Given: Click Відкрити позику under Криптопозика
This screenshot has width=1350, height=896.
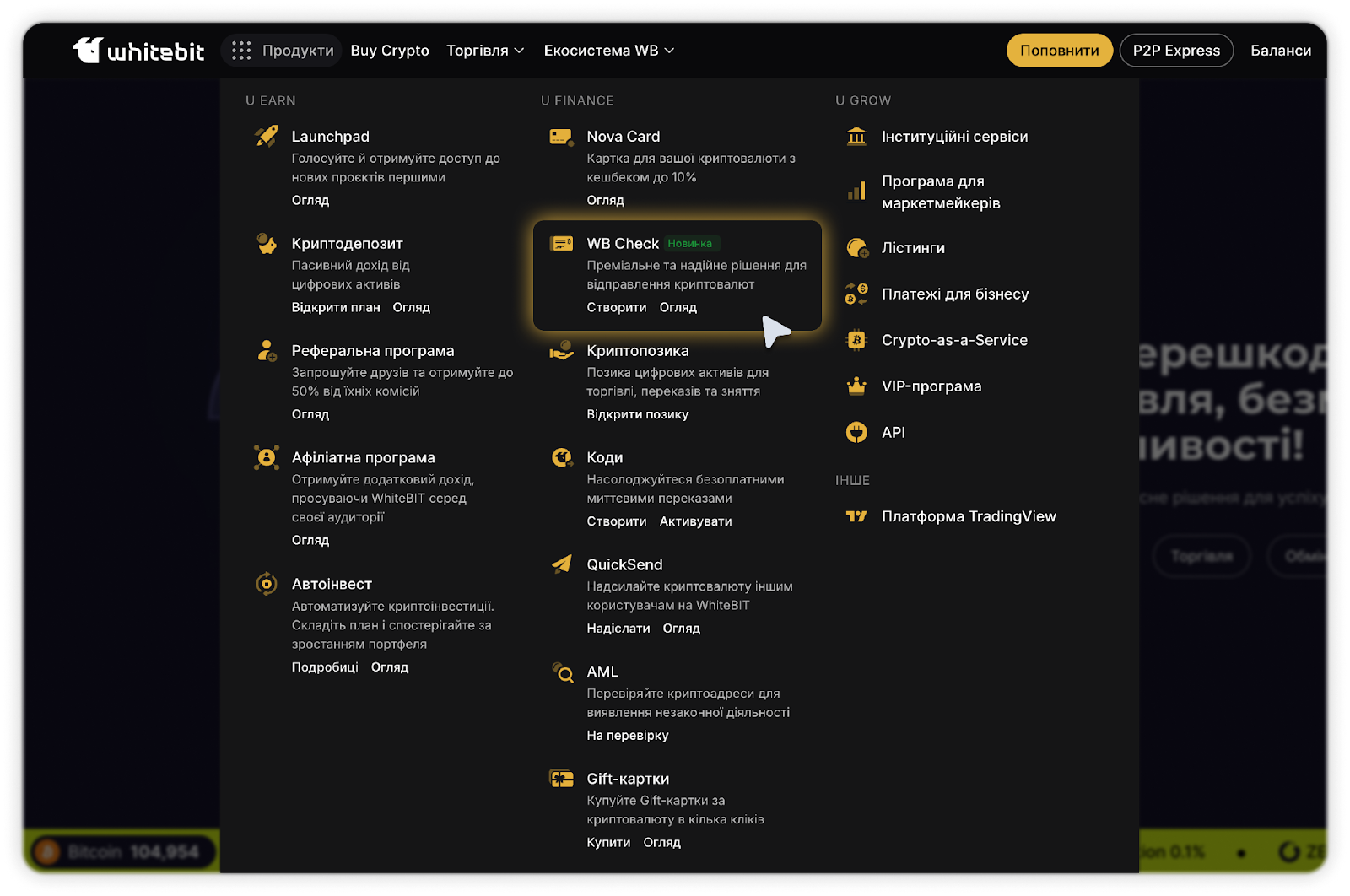Looking at the screenshot, I should (637, 414).
